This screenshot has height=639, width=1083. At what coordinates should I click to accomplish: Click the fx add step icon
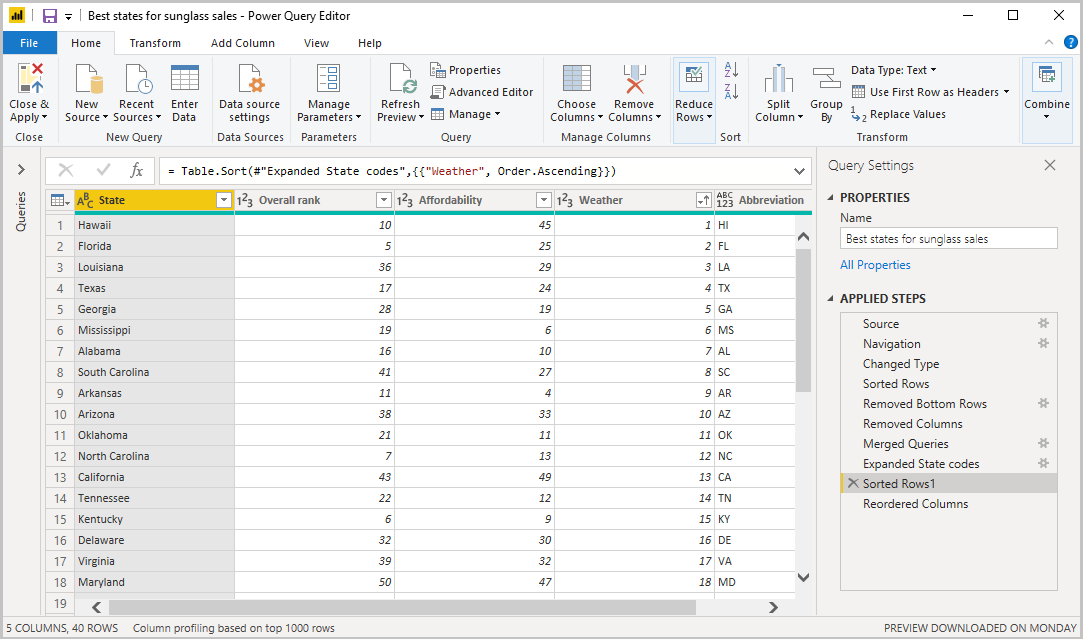(137, 170)
